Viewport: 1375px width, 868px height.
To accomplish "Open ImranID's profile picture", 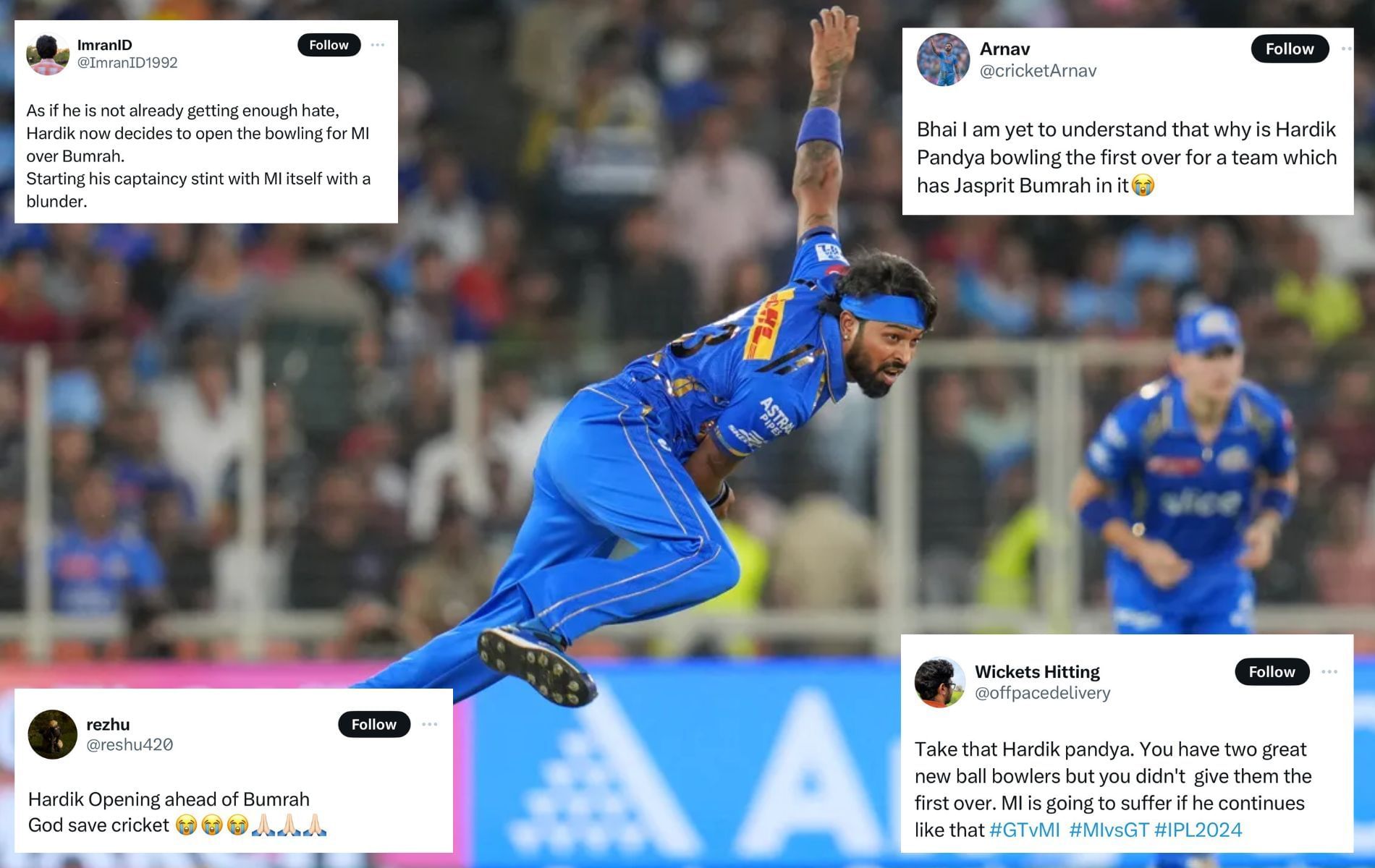I will pos(48,54).
